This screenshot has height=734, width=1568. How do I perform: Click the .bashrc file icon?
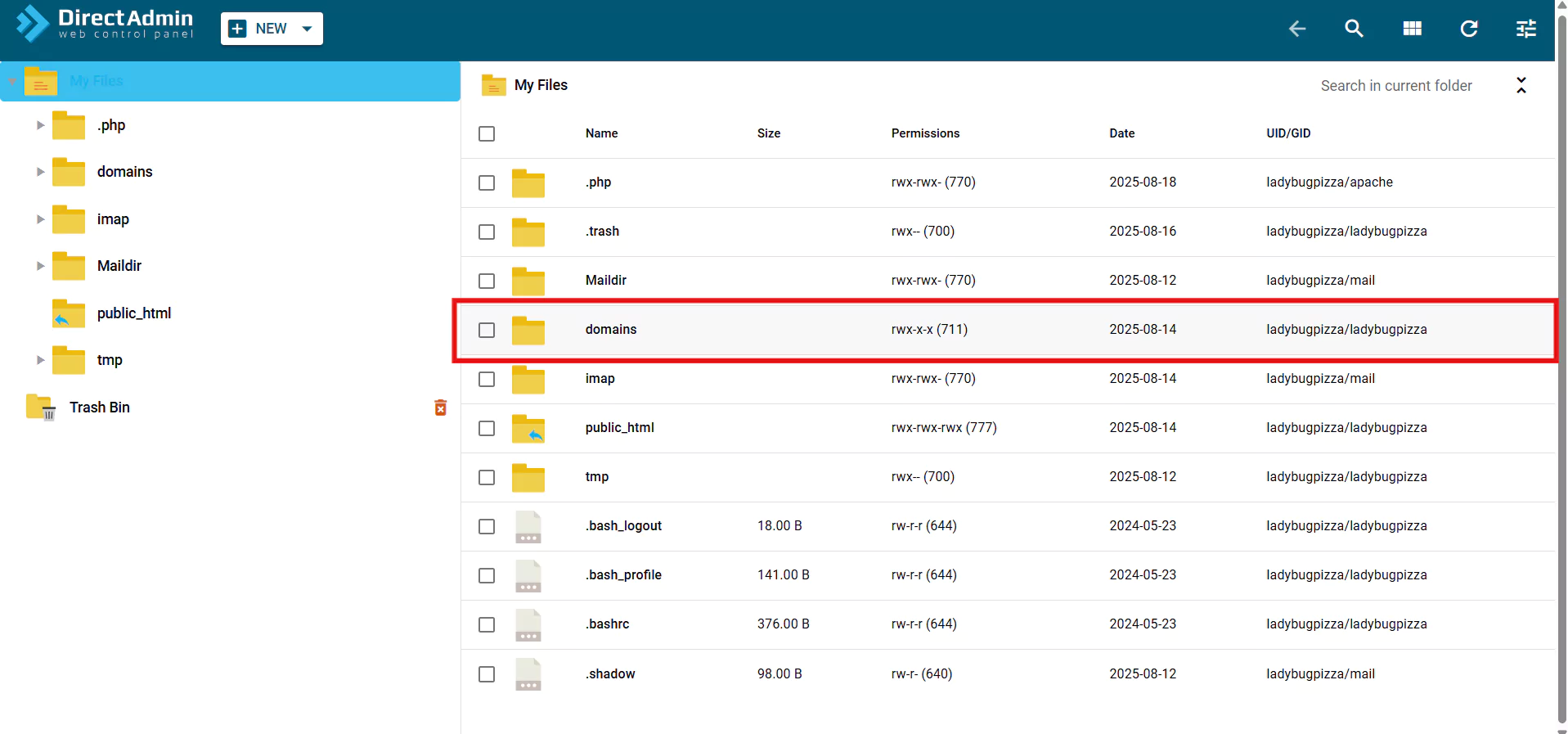tap(528, 625)
